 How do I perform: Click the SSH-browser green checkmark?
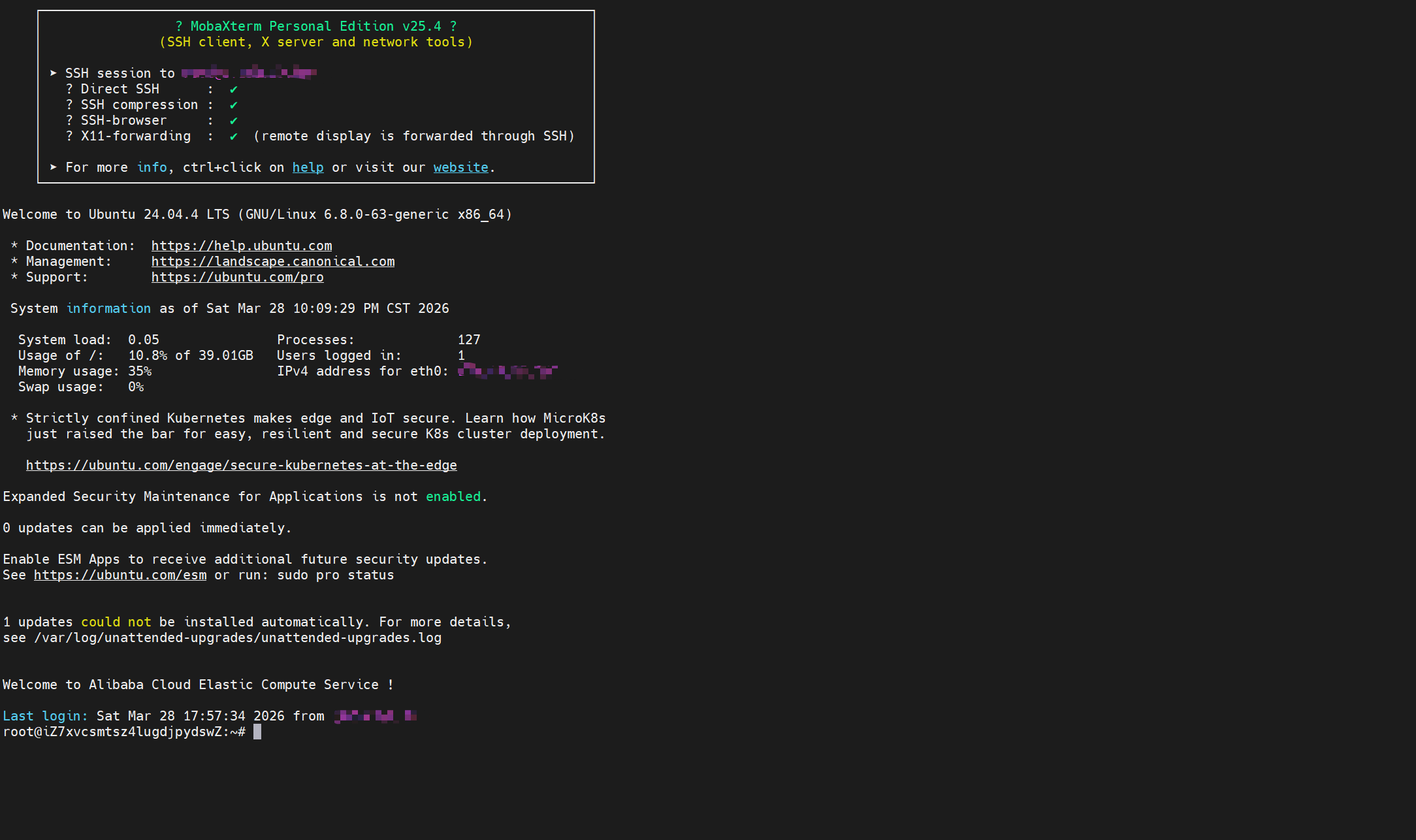coord(233,121)
